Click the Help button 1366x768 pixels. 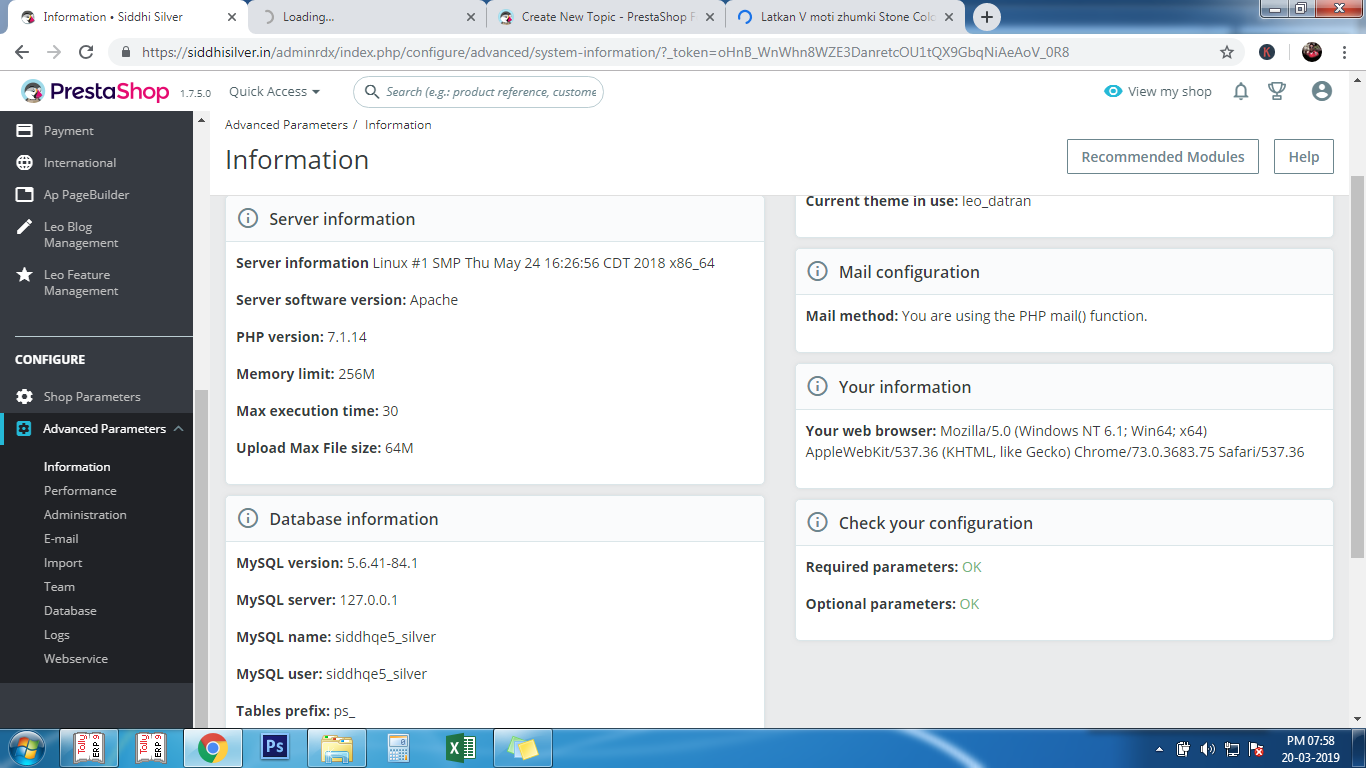pos(1304,157)
